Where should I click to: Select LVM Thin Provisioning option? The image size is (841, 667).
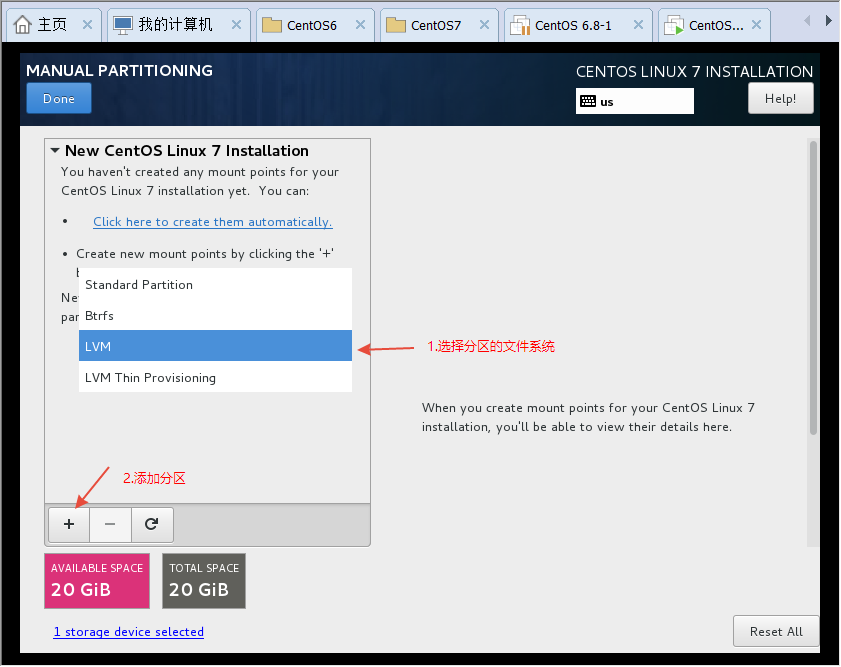point(215,377)
